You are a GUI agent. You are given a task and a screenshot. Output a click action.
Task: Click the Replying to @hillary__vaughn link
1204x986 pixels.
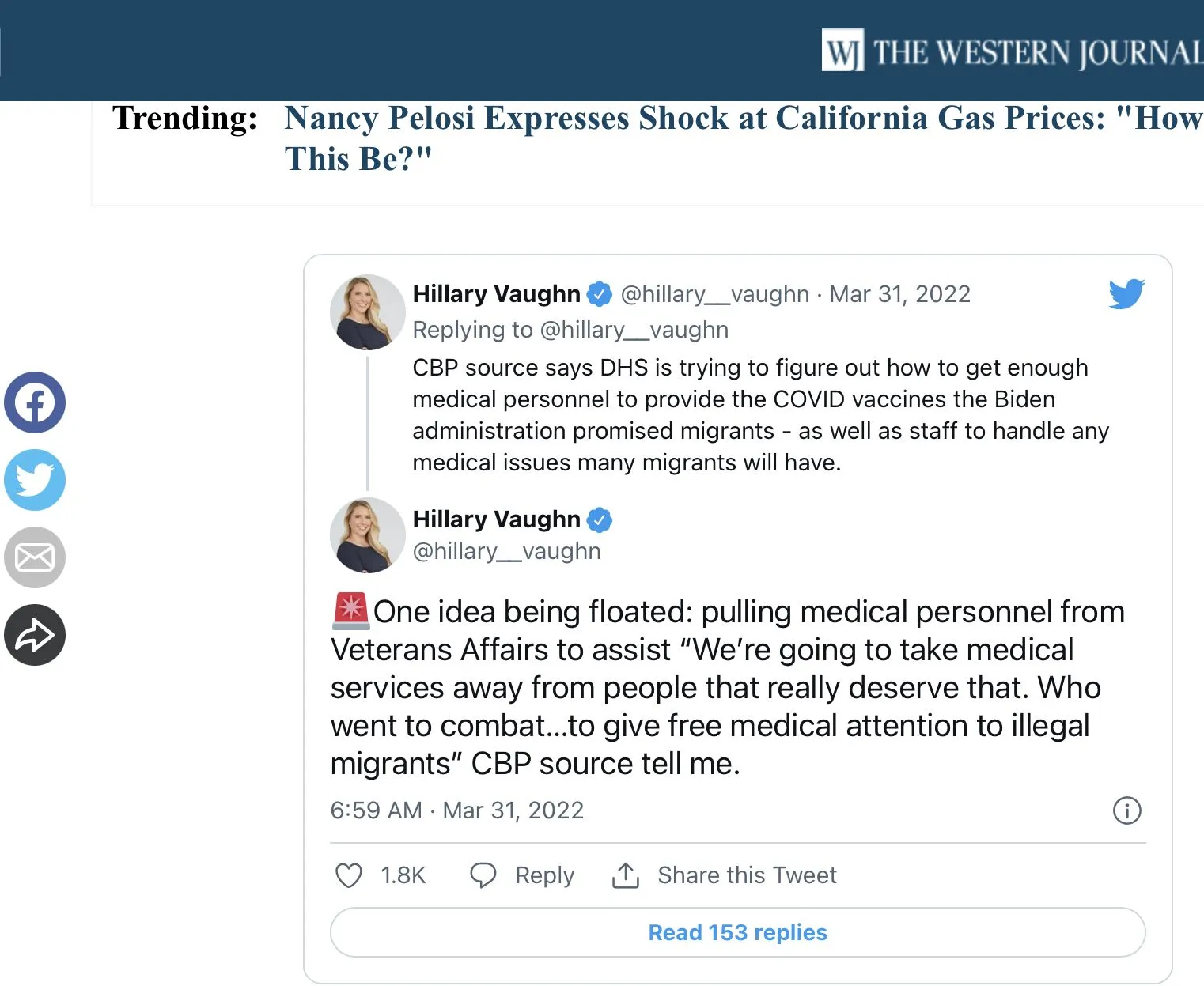(x=570, y=330)
